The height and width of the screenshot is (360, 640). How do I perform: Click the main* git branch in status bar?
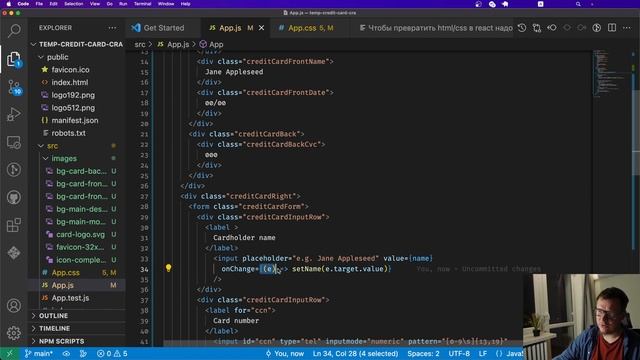point(39,353)
